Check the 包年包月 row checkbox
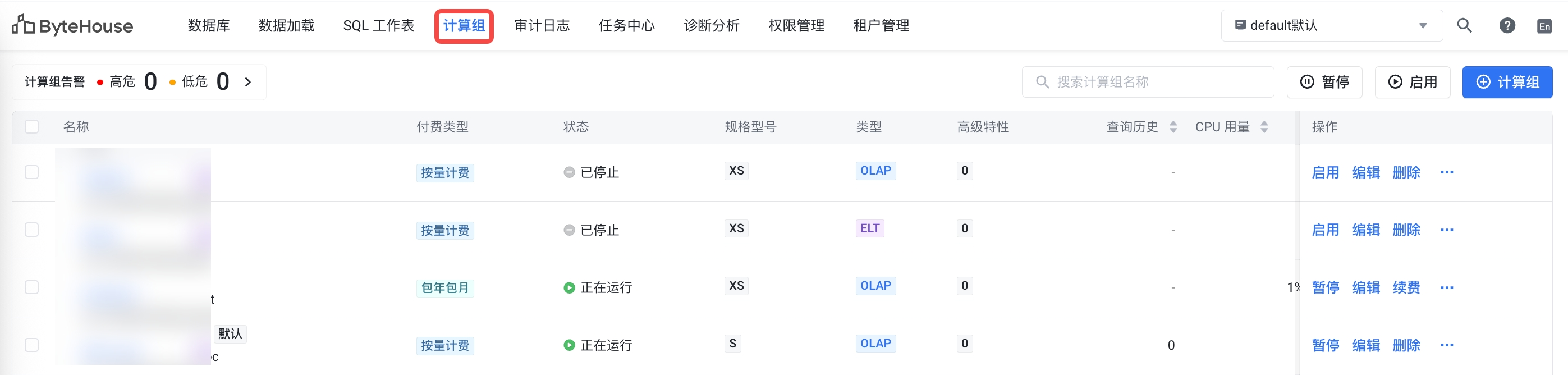This screenshot has height=375, width=1568. point(31,287)
